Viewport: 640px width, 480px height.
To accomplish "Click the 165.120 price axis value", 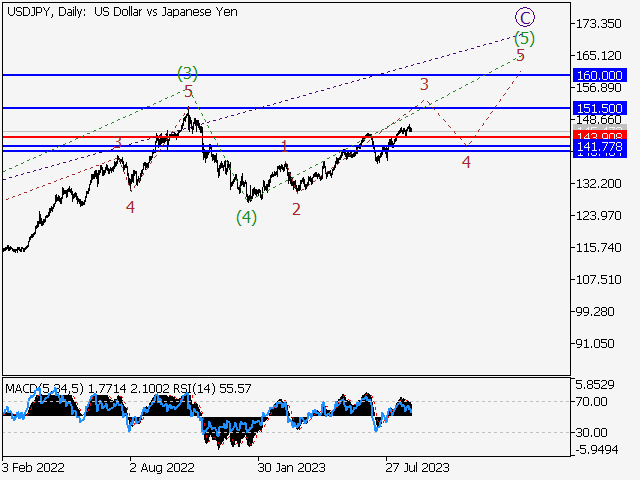I will click(598, 56).
